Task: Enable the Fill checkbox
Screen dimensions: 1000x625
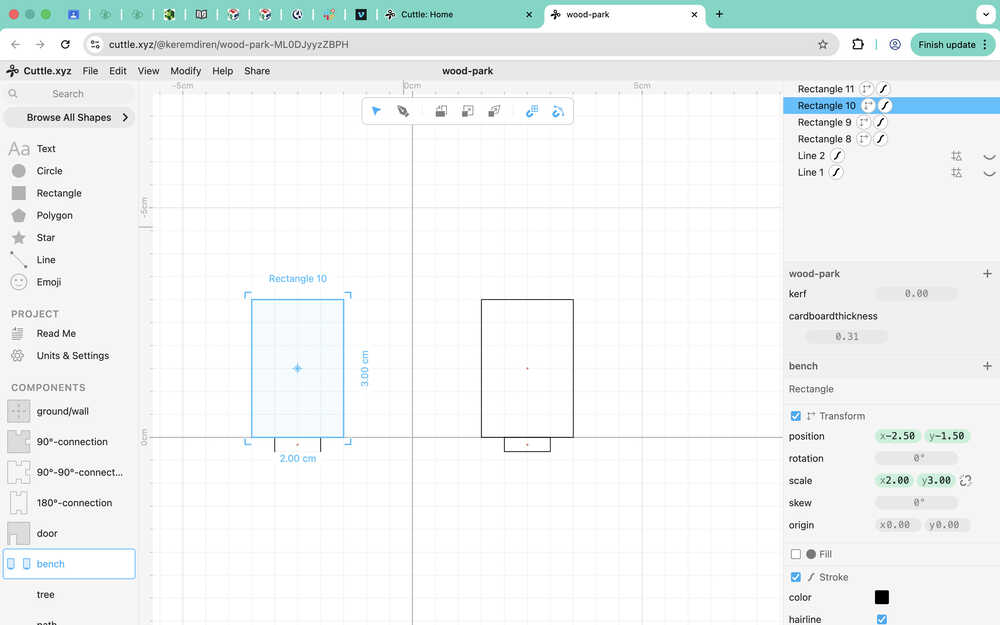Action: (795, 554)
